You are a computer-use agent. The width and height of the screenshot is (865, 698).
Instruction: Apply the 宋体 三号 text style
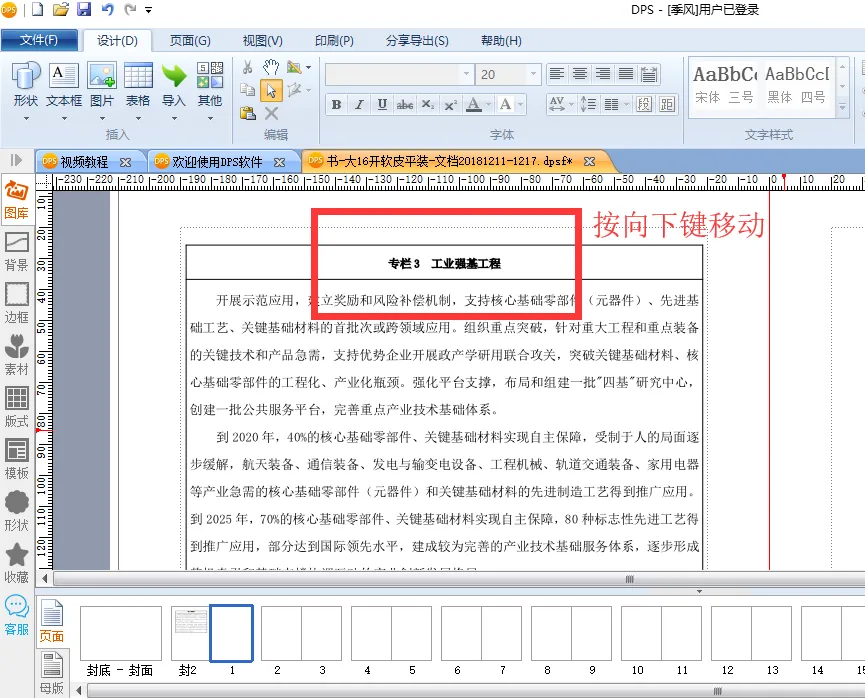(725, 85)
